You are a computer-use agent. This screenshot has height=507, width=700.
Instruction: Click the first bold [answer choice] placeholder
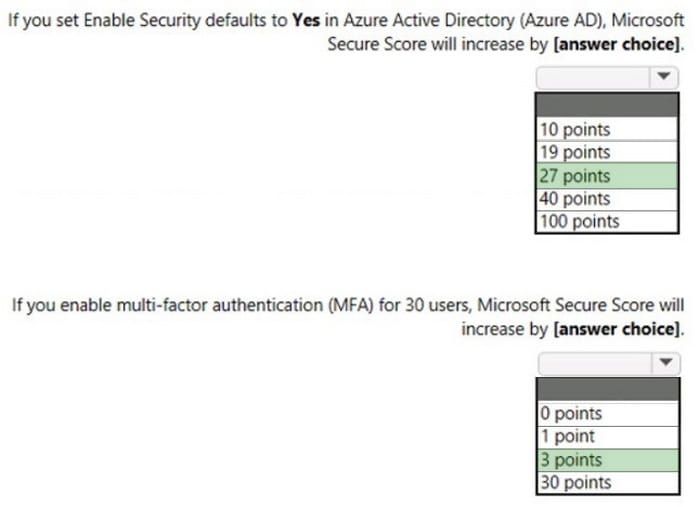coord(617,44)
